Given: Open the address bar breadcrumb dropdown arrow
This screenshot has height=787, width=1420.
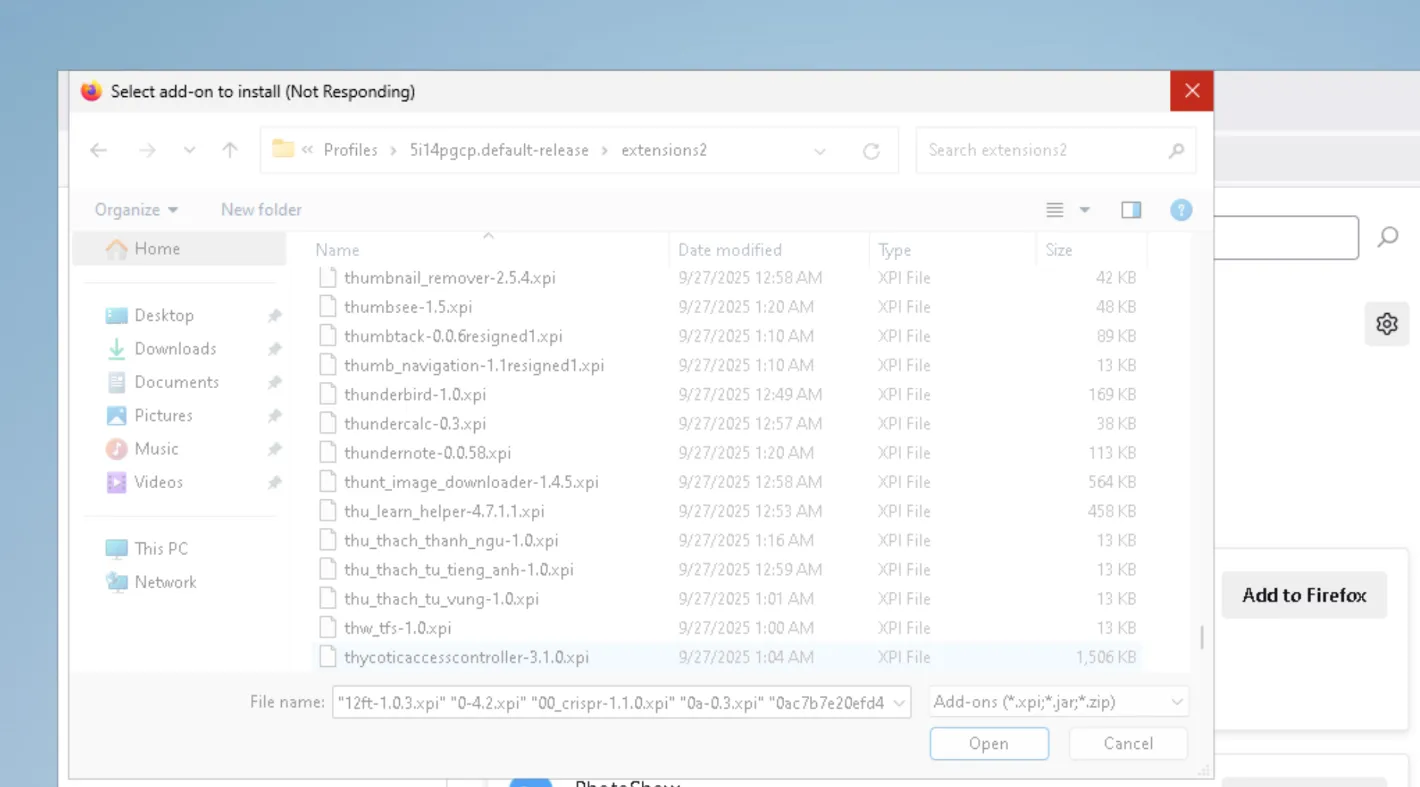Looking at the screenshot, I should [x=820, y=150].
